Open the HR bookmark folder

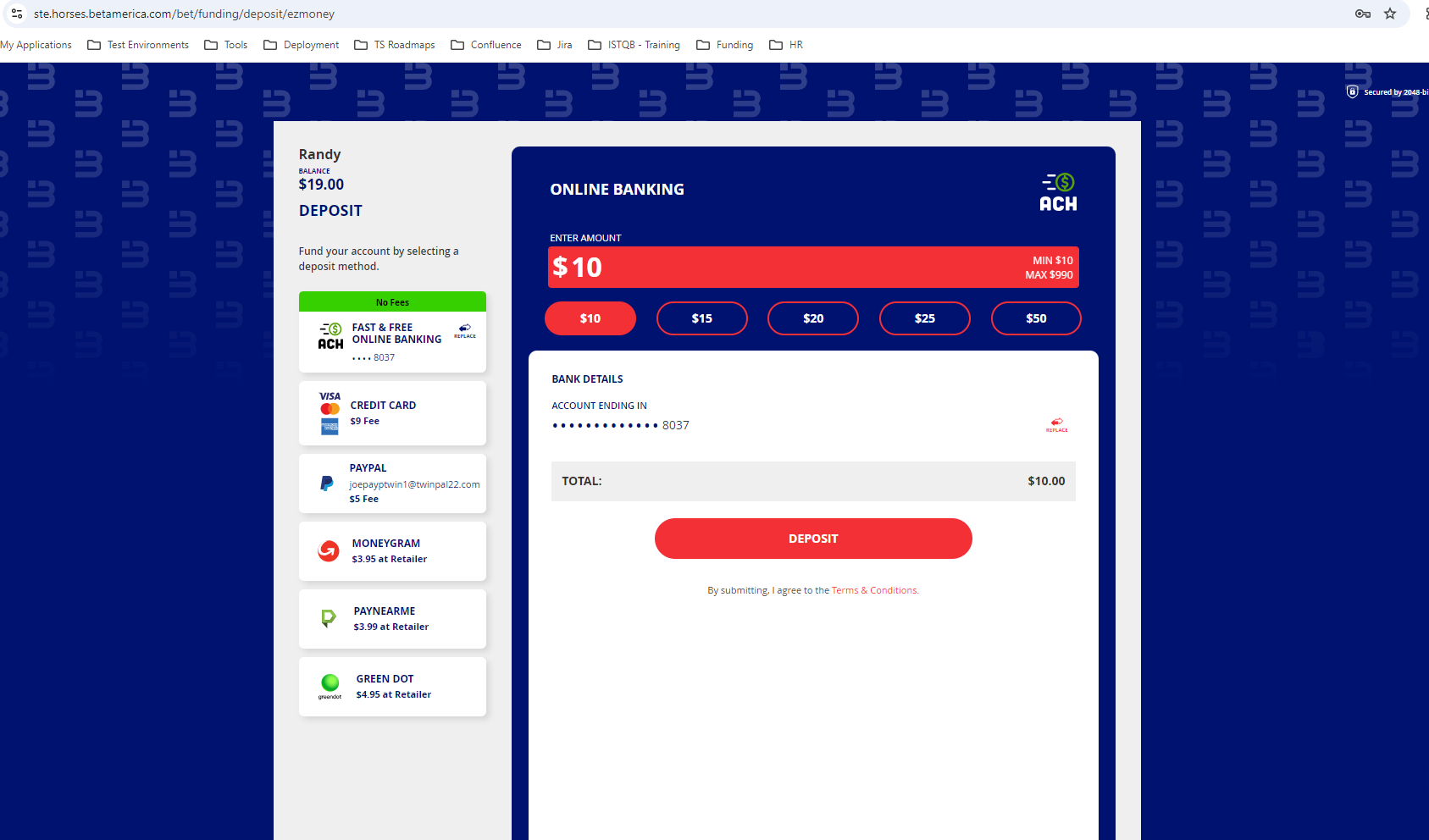(786, 45)
